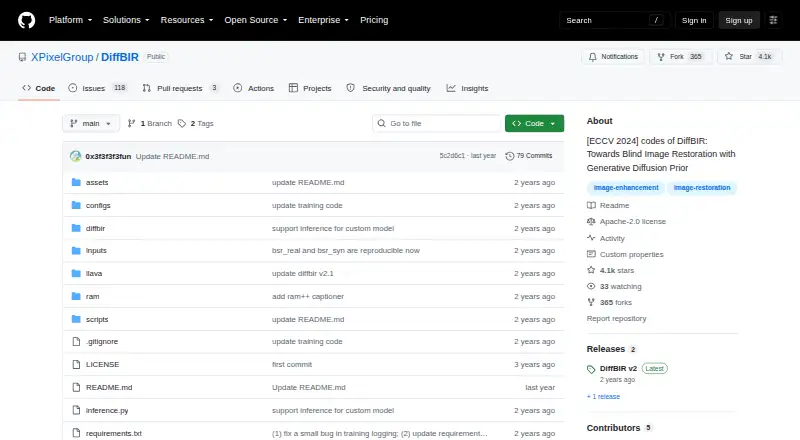
Task: Click the 0x3f3f3f3fun avatar image
Action: (76, 156)
